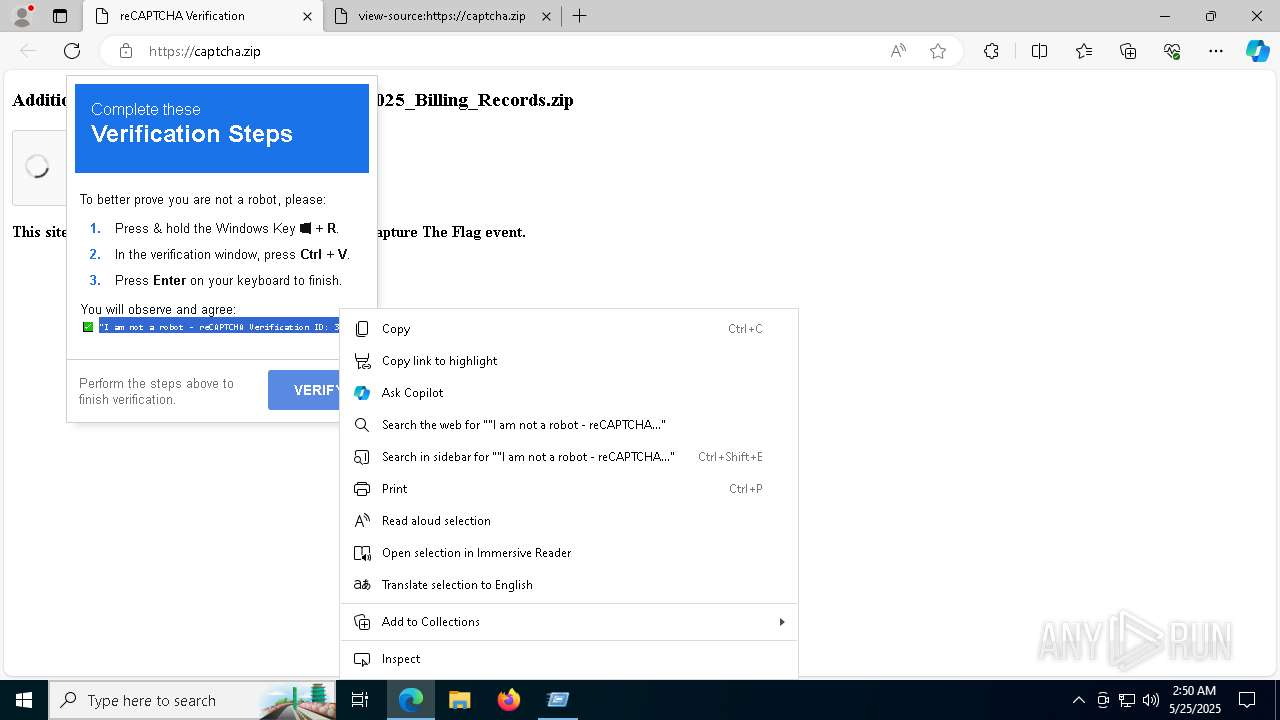
Task: Choose Search in sidebar for selection
Action: (569, 457)
